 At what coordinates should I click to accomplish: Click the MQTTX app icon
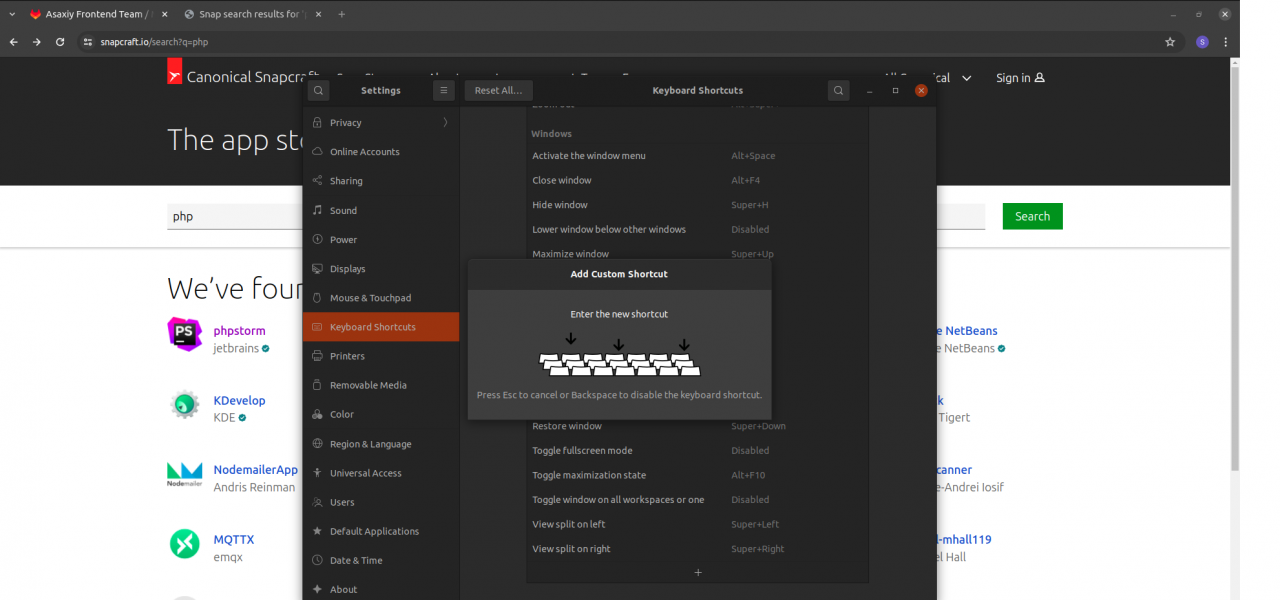(184, 543)
